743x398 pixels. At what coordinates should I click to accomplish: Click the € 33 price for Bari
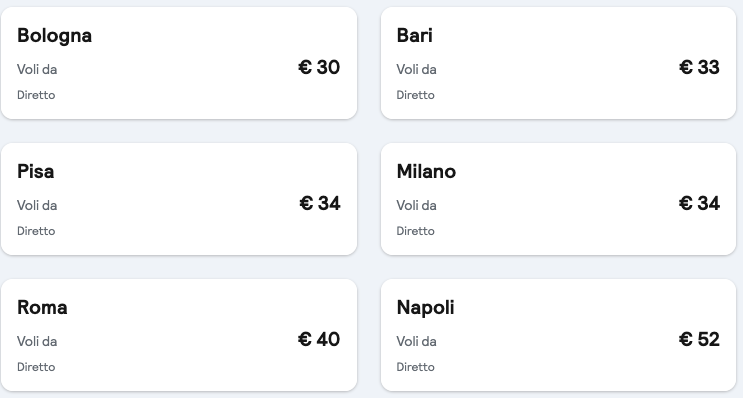point(699,67)
